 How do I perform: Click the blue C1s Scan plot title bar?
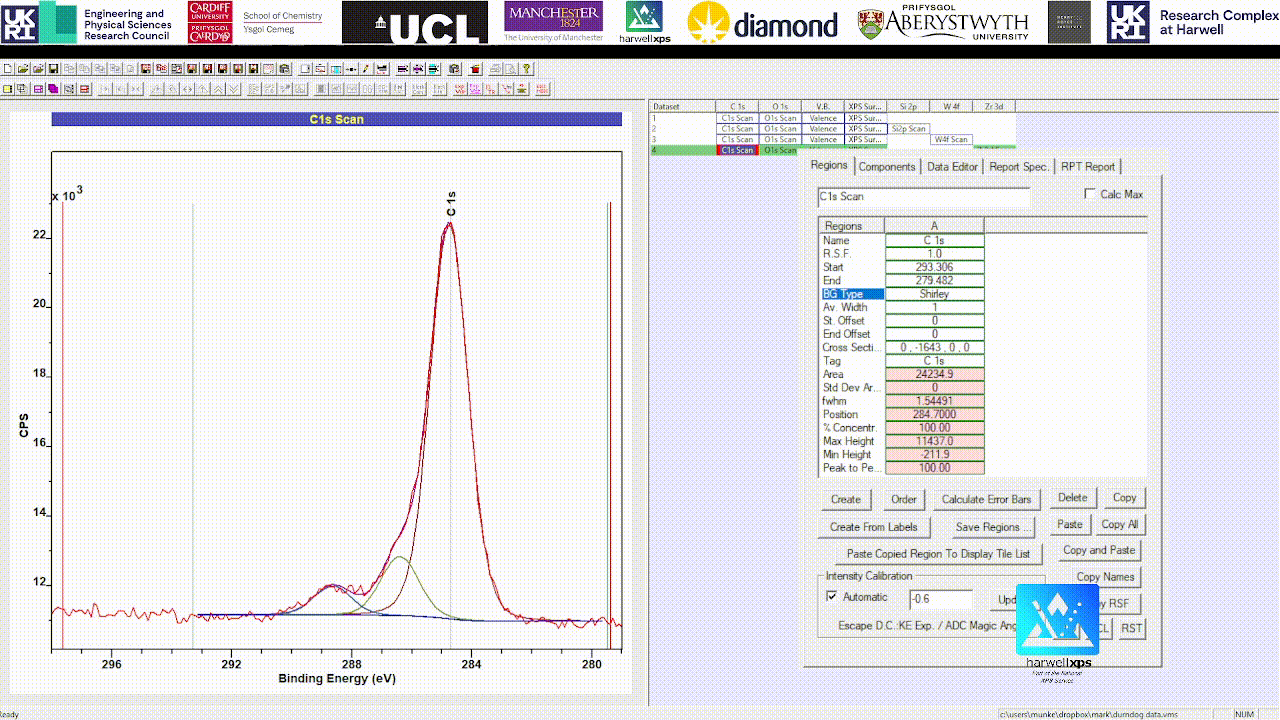[337, 119]
